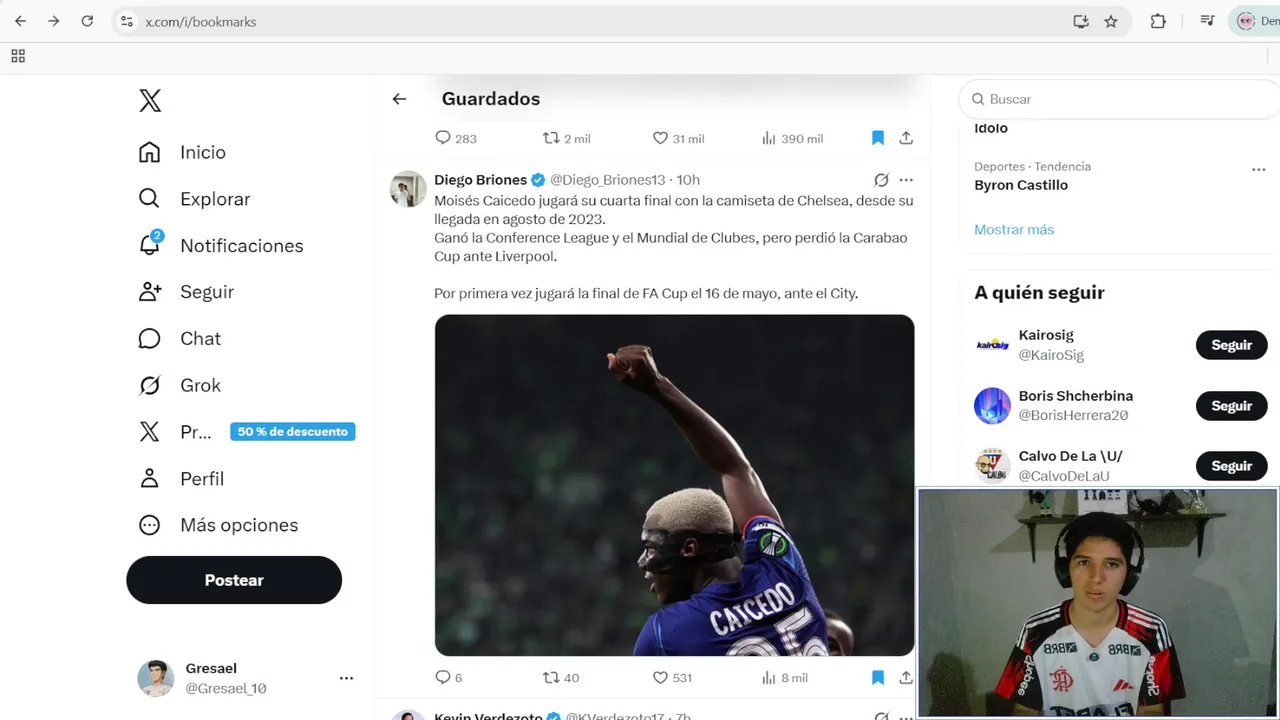This screenshot has width=1280, height=720.
Task: Like the post with 31 mil likes
Action: (660, 138)
